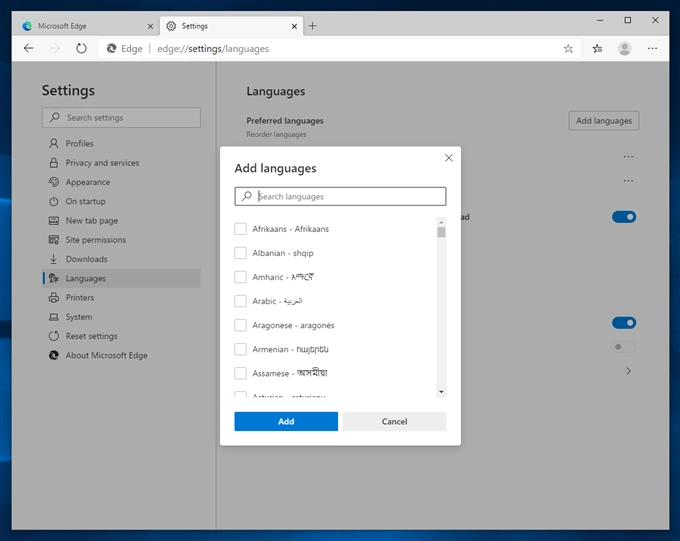The height and width of the screenshot is (541, 680).
Task: Check the Assamese language checkbox
Action: click(x=240, y=373)
